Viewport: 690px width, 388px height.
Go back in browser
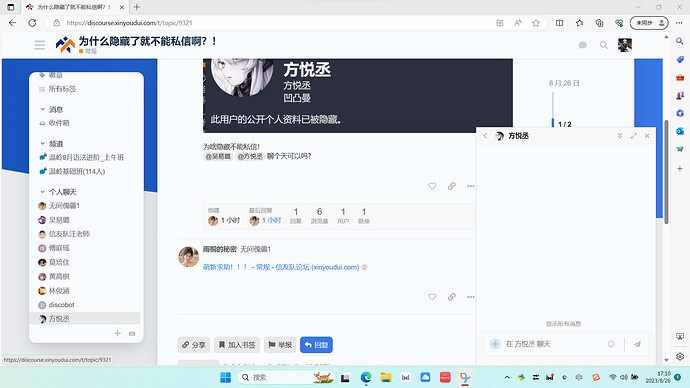[x=12, y=23]
